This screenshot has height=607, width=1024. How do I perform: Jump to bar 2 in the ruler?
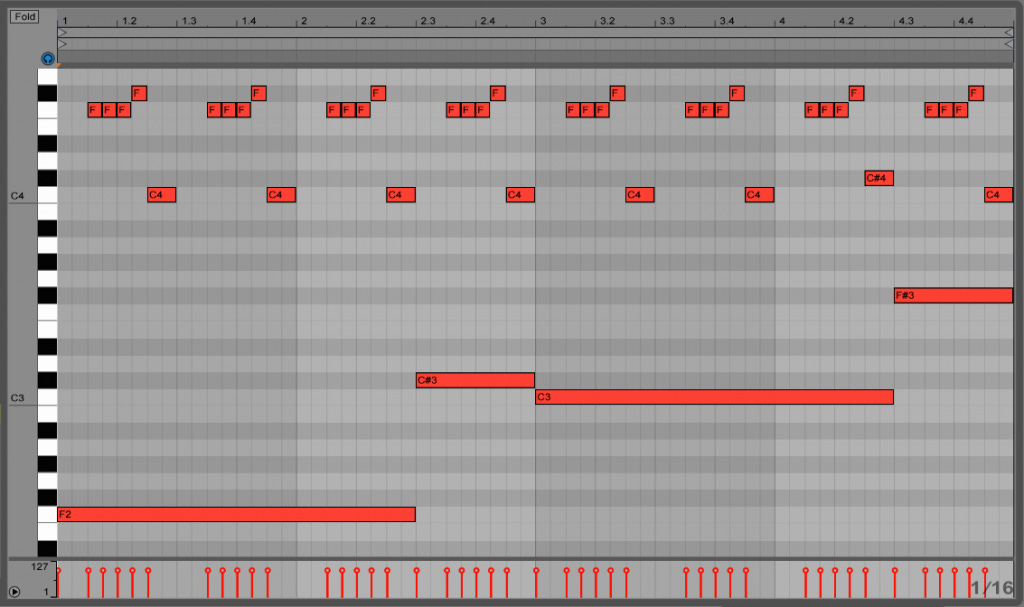pos(304,21)
